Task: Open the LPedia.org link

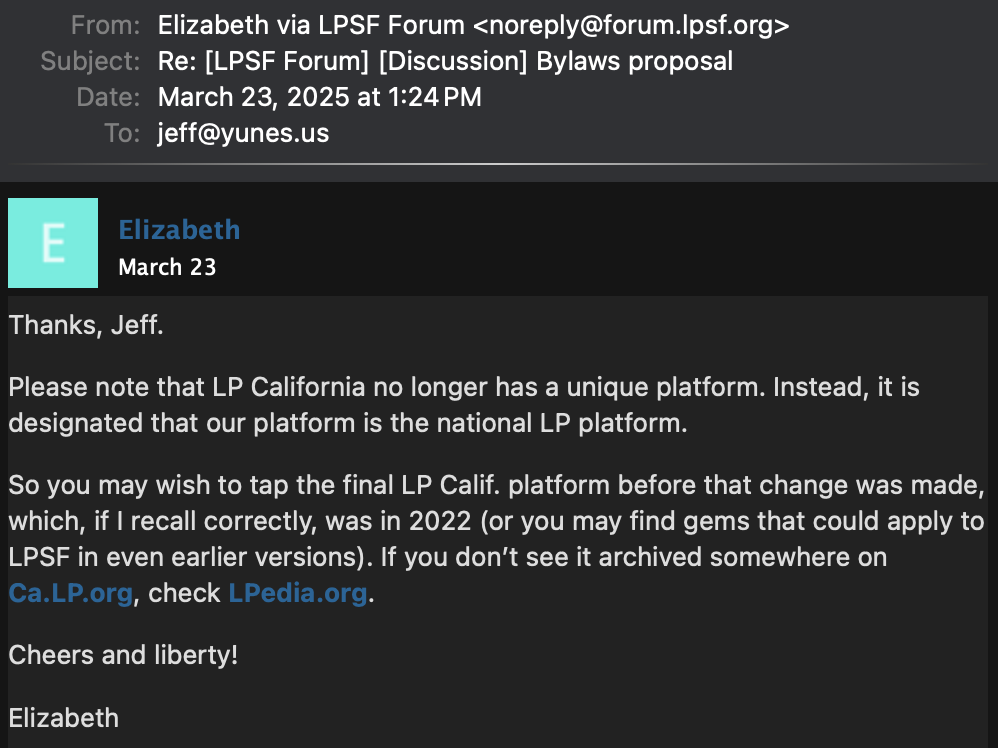Action: pyautogui.click(x=298, y=593)
